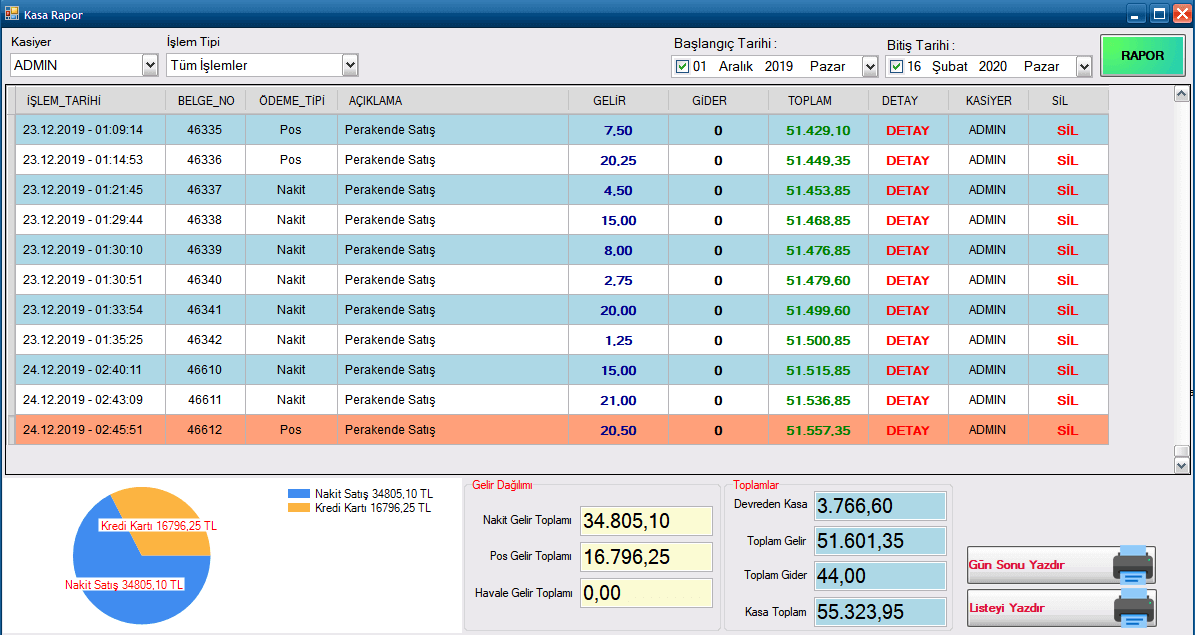
Task: Click SİL for document 46342
Action: click(x=1068, y=340)
